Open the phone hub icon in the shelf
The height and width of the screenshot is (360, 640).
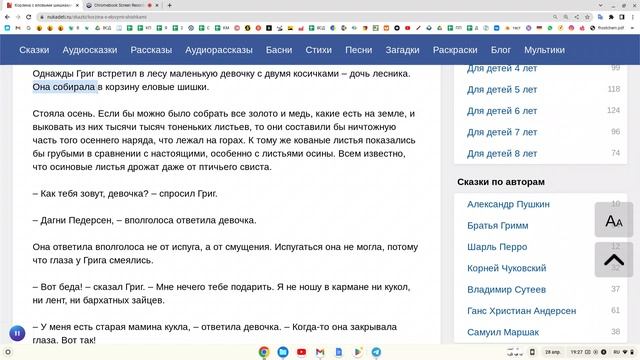point(532,352)
